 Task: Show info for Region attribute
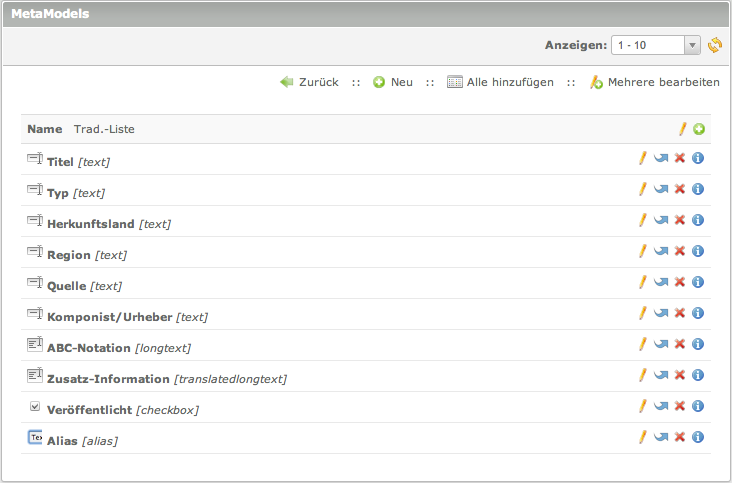(698, 251)
